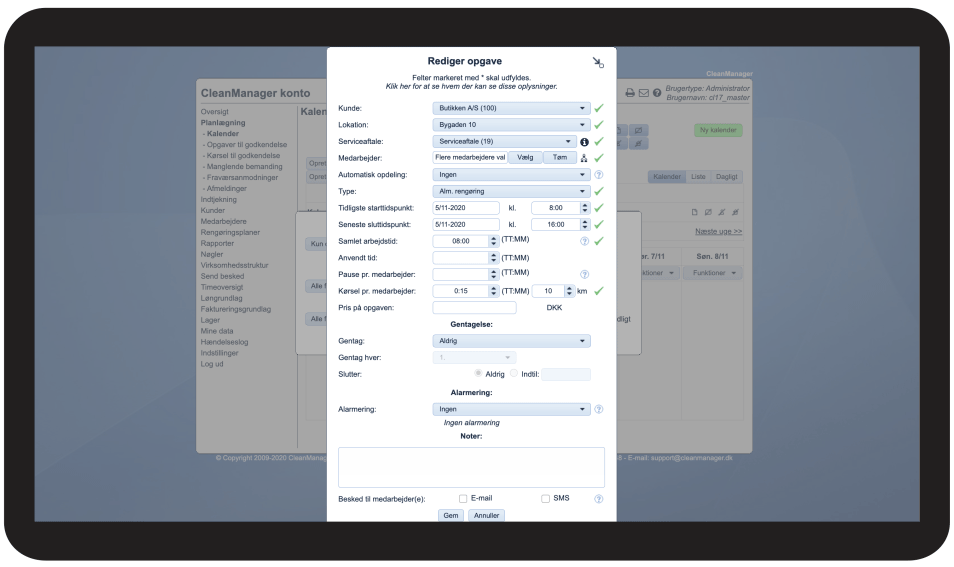The image size is (954, 567).
Task: Open help icon for Samlet arbejdstid
Action: (x=584, y=241)
